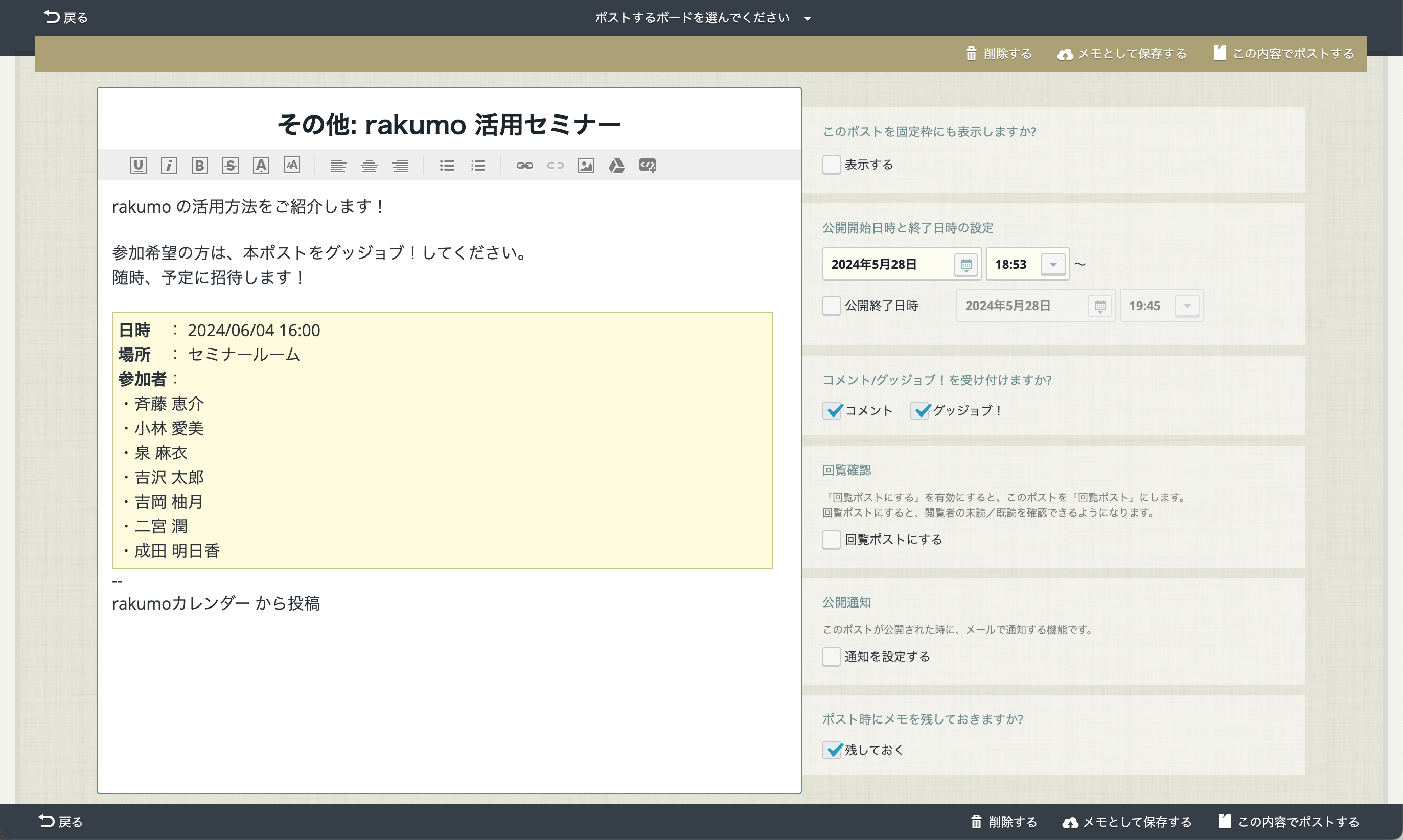
Task: Click bottom メモとして保存する button
Action: tap(1128, 822)
